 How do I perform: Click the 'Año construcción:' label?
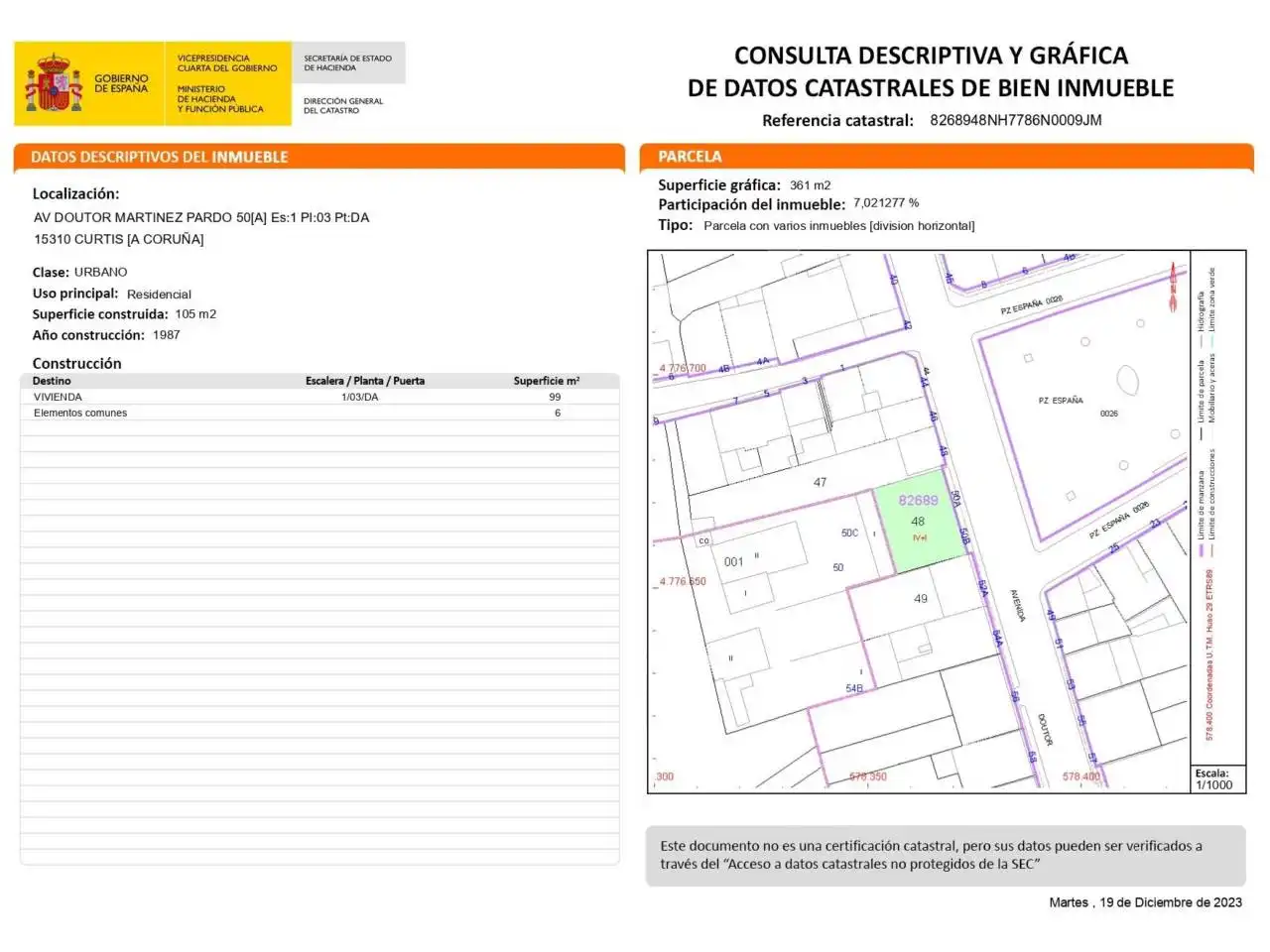coord(88,335)
